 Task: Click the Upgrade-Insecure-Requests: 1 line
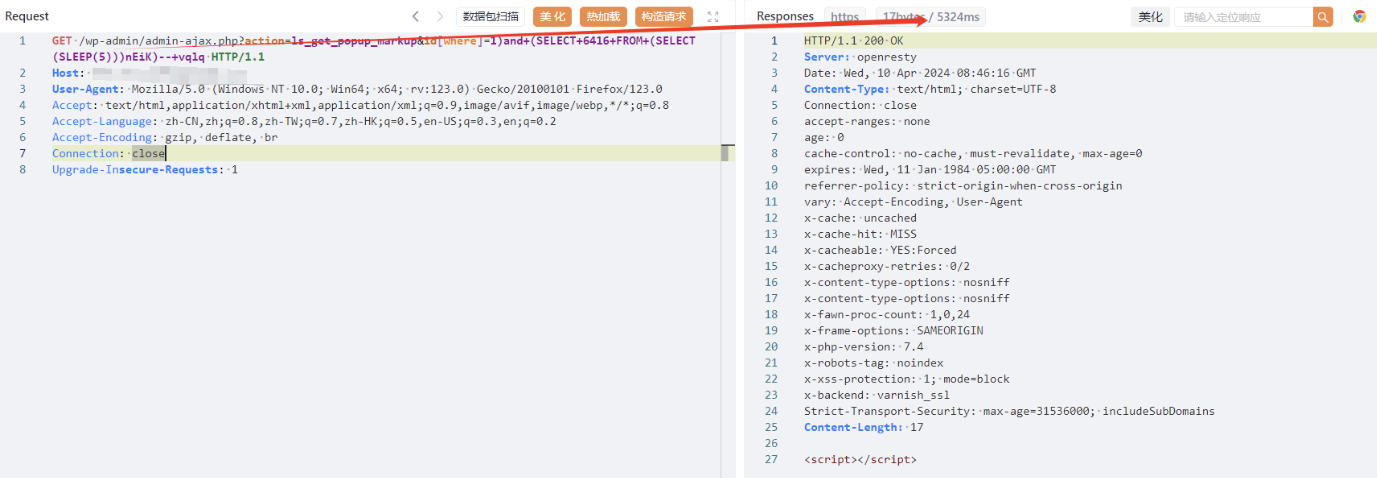145,169
